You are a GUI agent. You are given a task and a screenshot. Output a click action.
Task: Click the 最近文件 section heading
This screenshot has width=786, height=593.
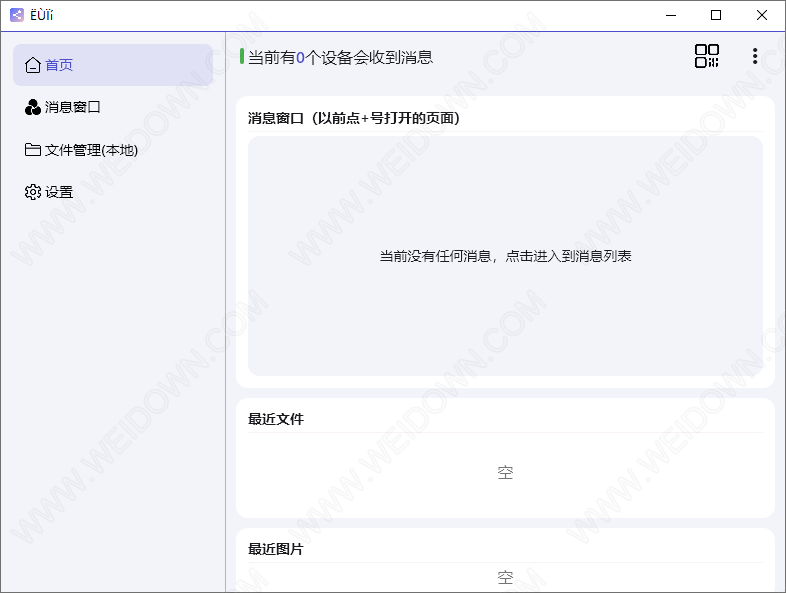tap(276, 419)
